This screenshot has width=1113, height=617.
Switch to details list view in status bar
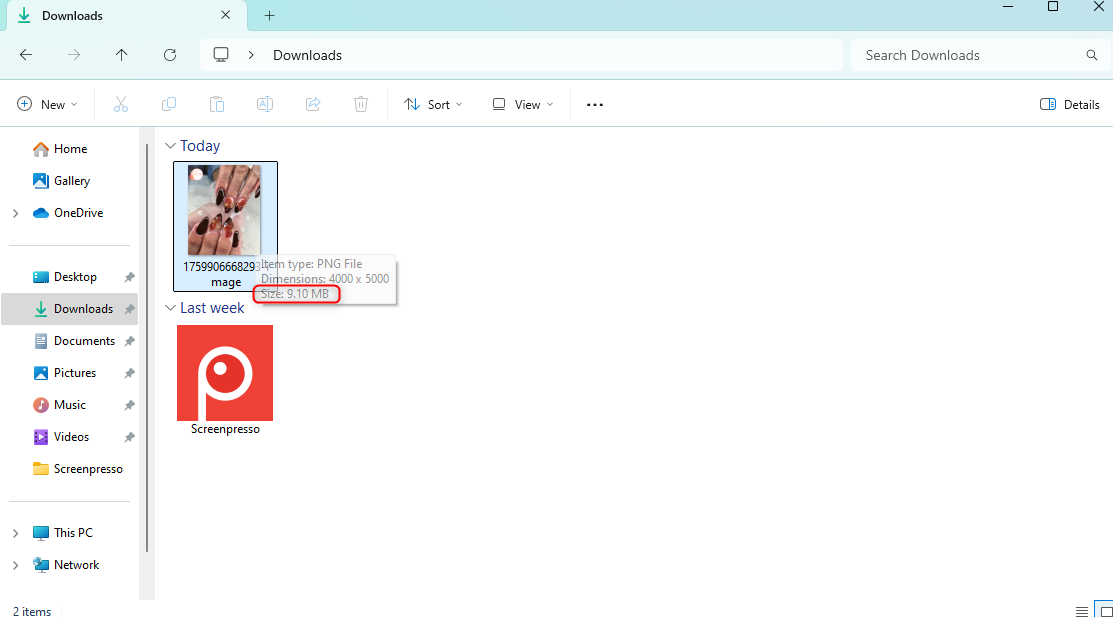click(x=1082, y=611)
